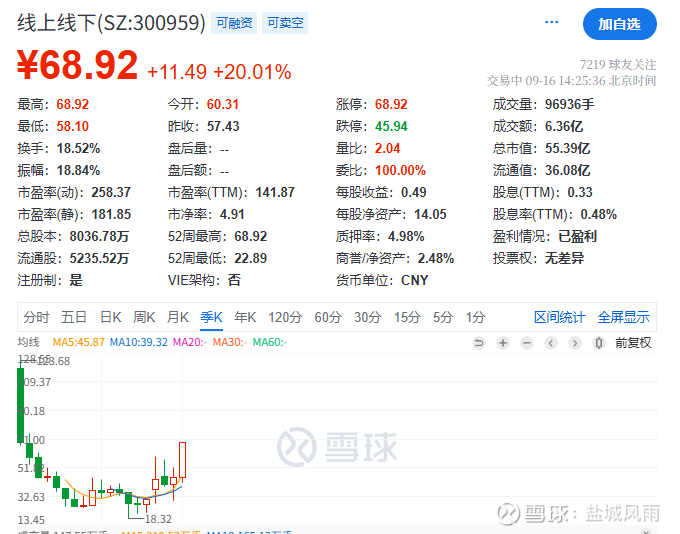Switch to the 五日 chart tab

click(x=73, y=317)
